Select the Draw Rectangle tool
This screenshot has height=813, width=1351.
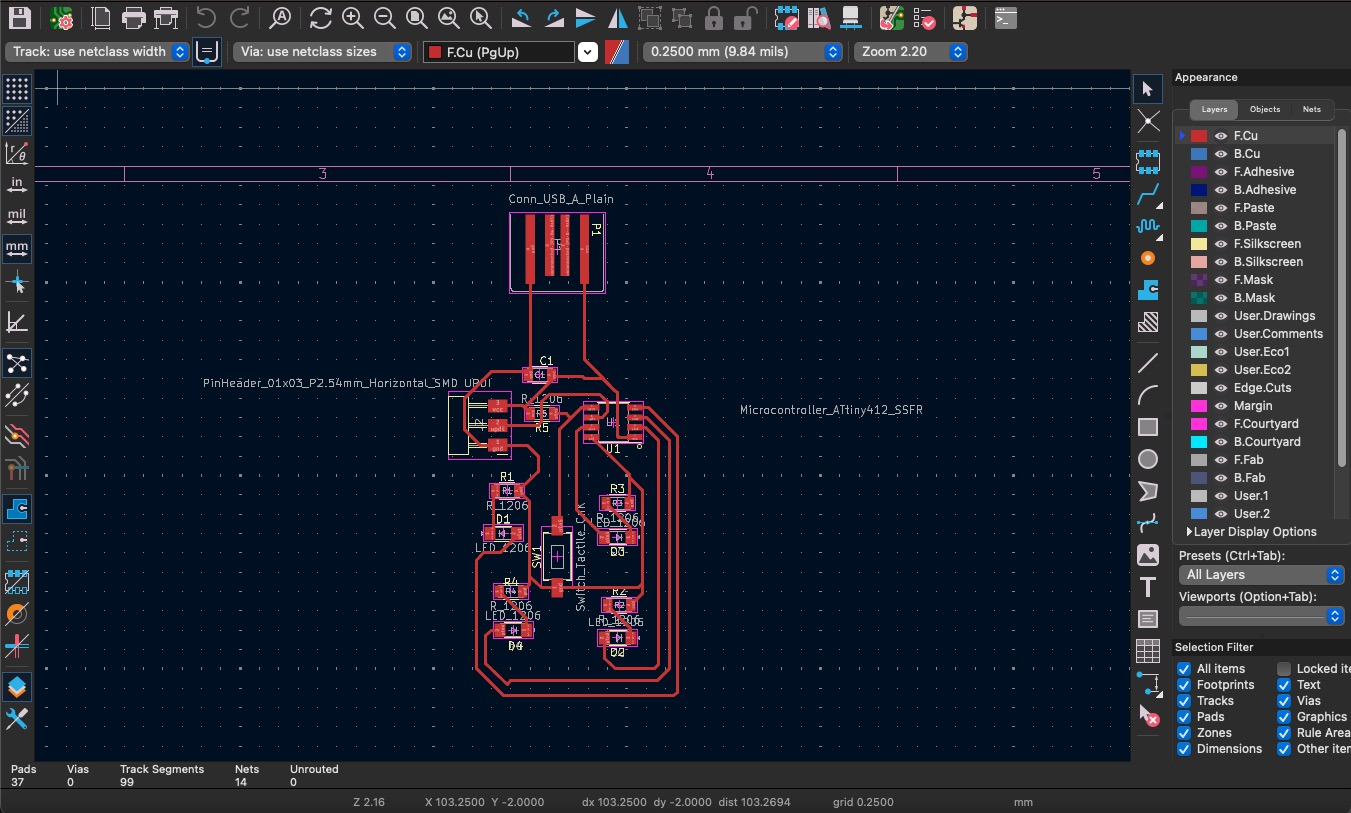point(1148,427)
